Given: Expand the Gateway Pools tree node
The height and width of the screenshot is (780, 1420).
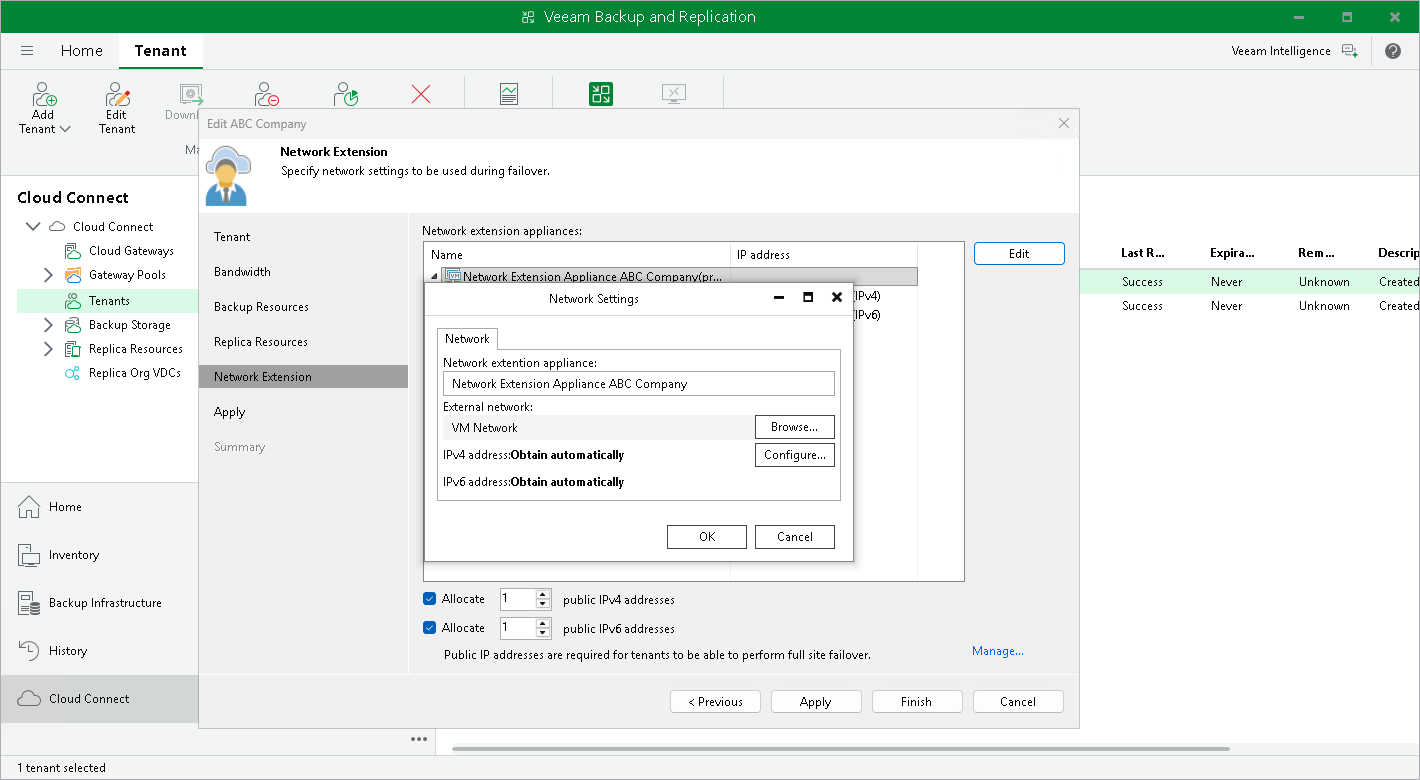Looking at the screenshot, I should [48, 275].
